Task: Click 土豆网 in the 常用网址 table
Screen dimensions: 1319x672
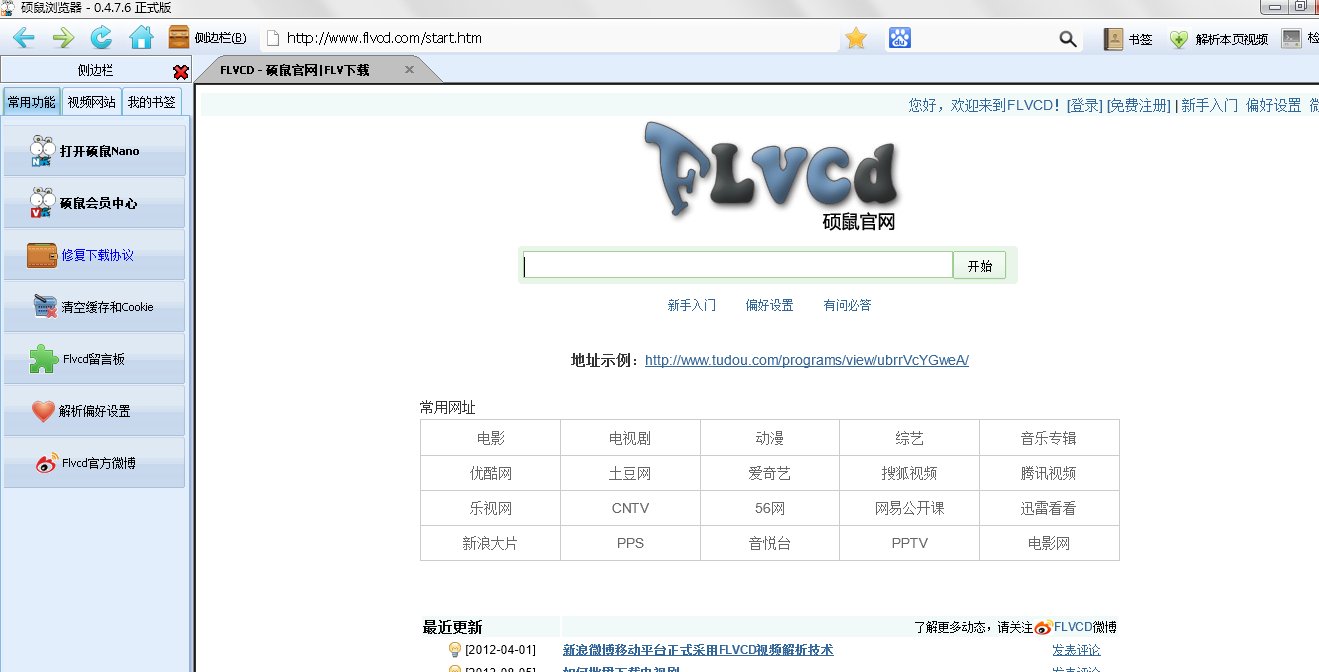Action: click(630, 472)
